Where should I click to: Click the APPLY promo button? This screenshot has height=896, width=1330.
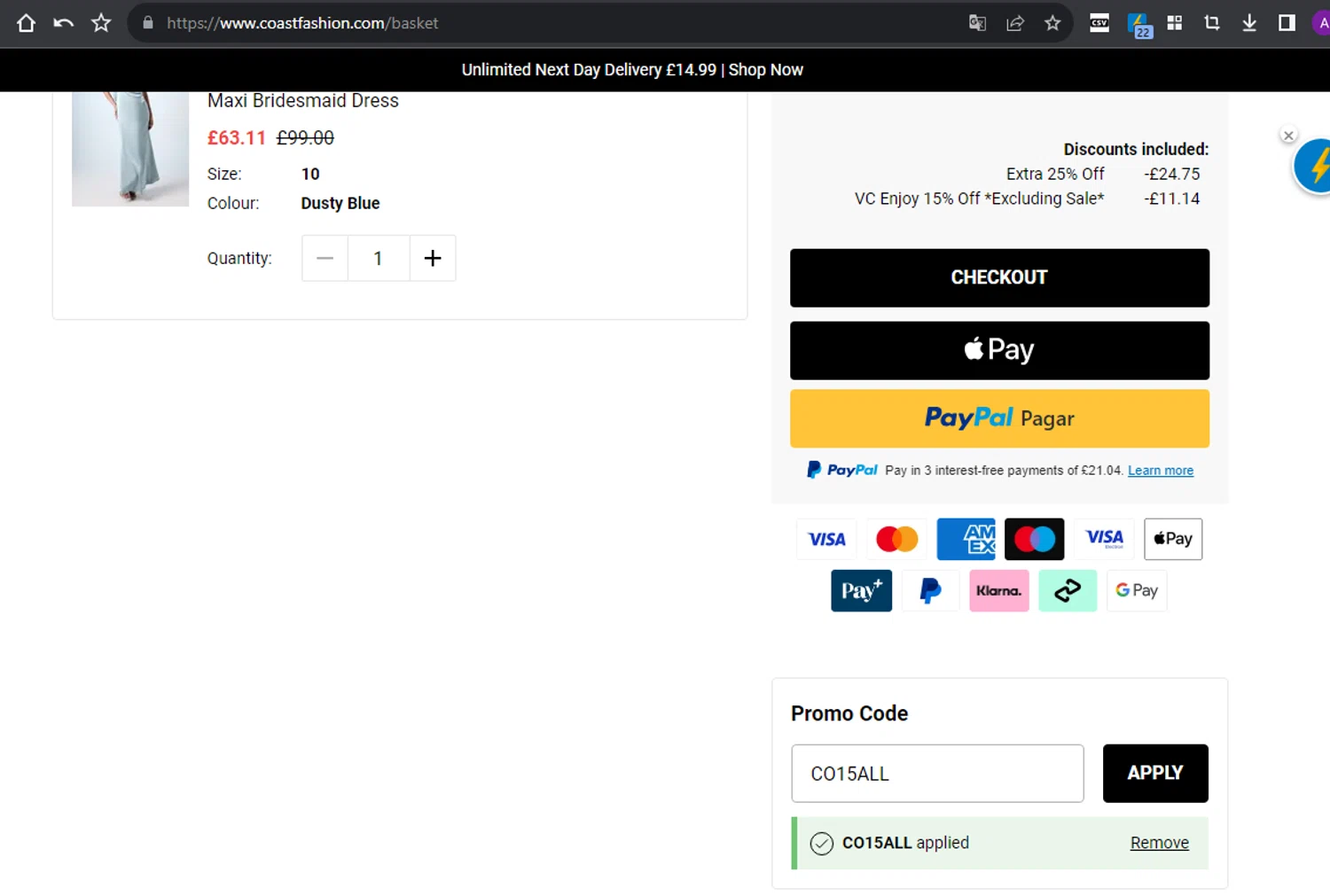(x=1155, y=774)
